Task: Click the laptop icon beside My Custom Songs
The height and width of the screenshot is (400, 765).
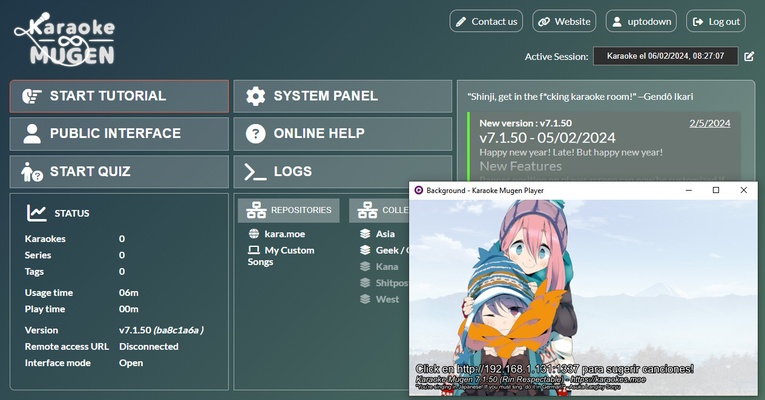Action: click(x=254, y=250)
